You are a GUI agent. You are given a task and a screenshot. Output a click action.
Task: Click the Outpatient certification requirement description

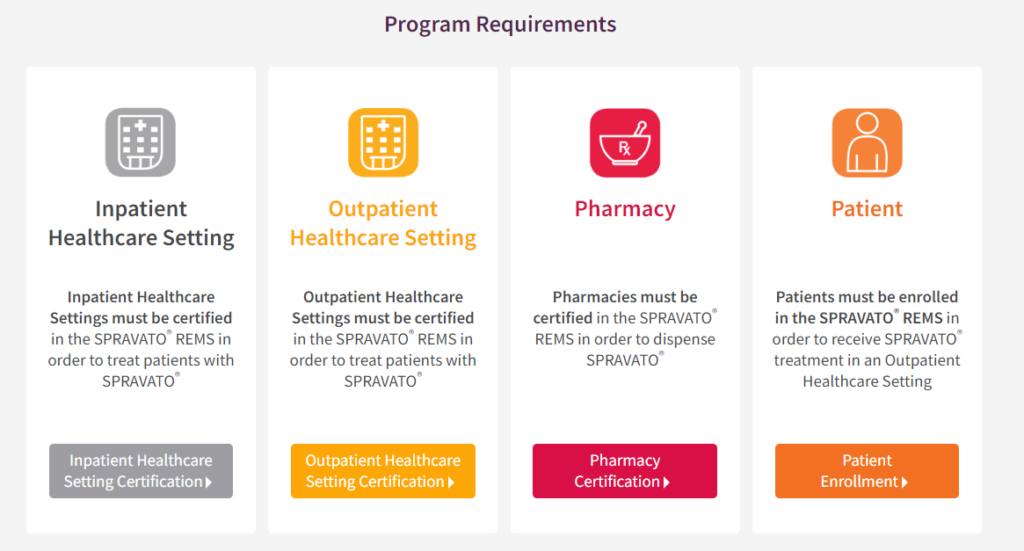pos(383,339)
